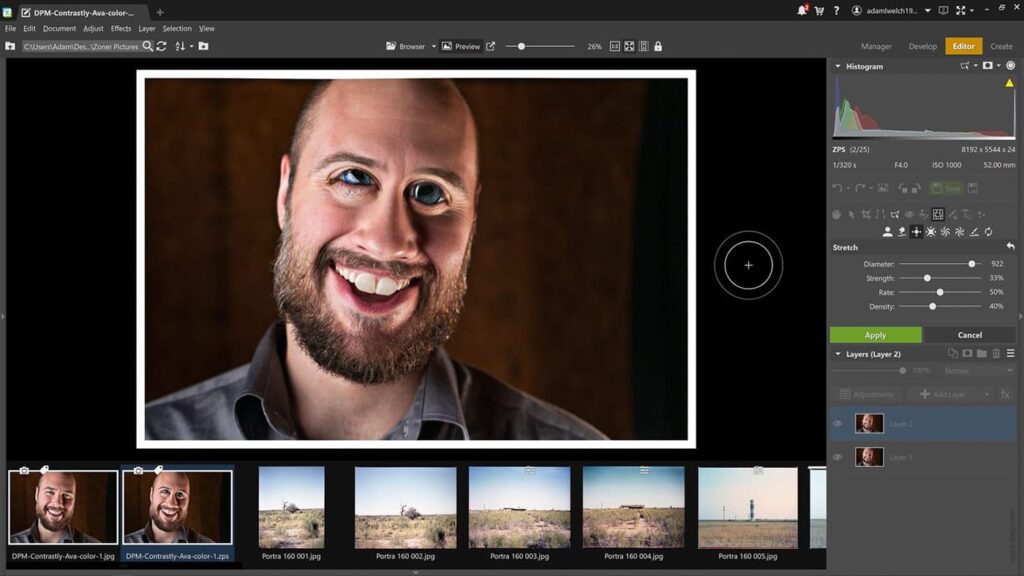Select the text tool icon
Image resolution: width=1024 pixels, height=576 pixels.
(967, 214)
